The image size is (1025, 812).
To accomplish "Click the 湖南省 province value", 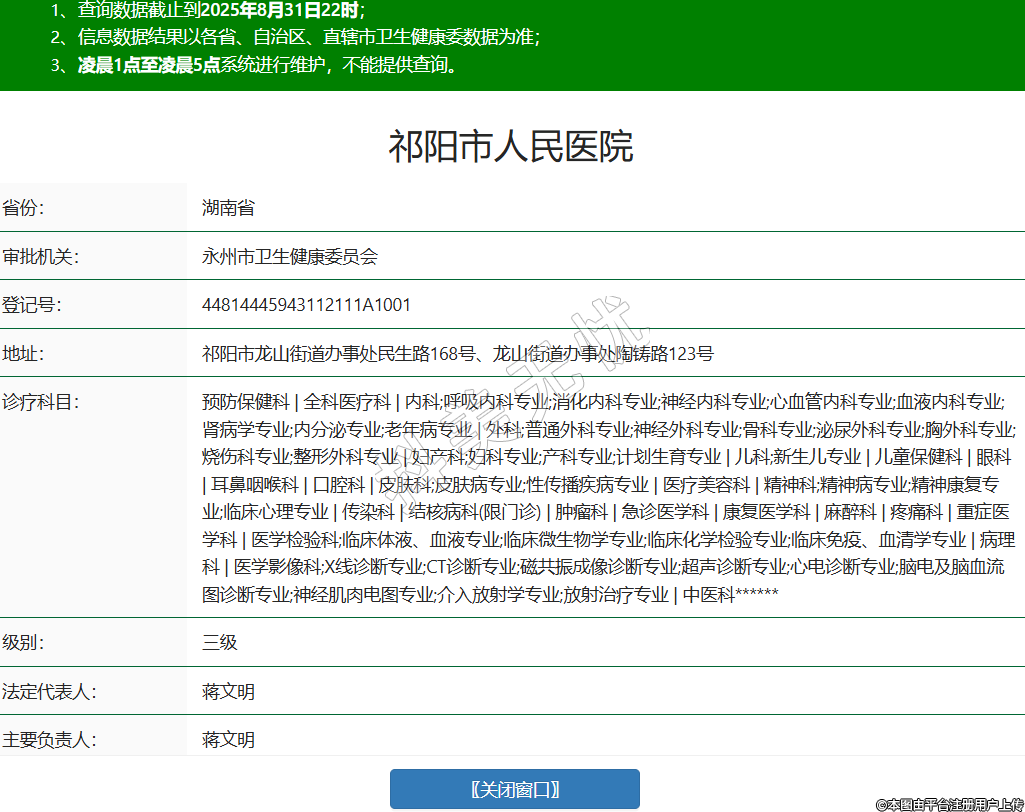I will (228, 208).
